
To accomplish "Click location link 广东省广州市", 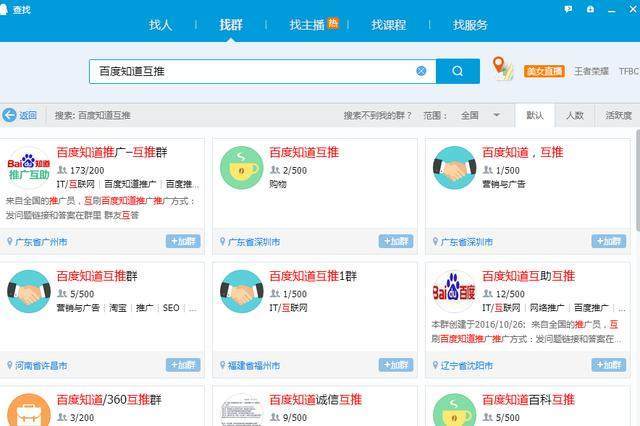I will [41, 242].
